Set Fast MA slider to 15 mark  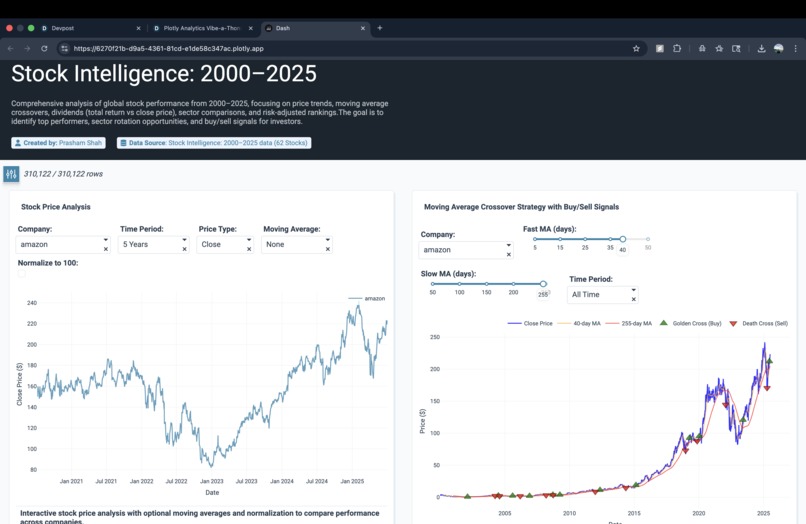[560, 239]
